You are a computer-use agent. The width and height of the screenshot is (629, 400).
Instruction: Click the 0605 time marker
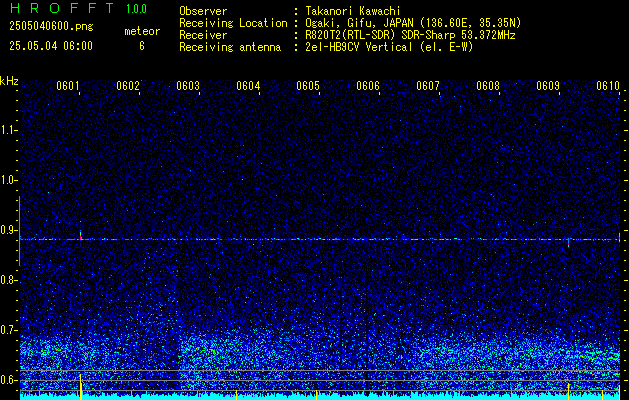pos(308,86)
